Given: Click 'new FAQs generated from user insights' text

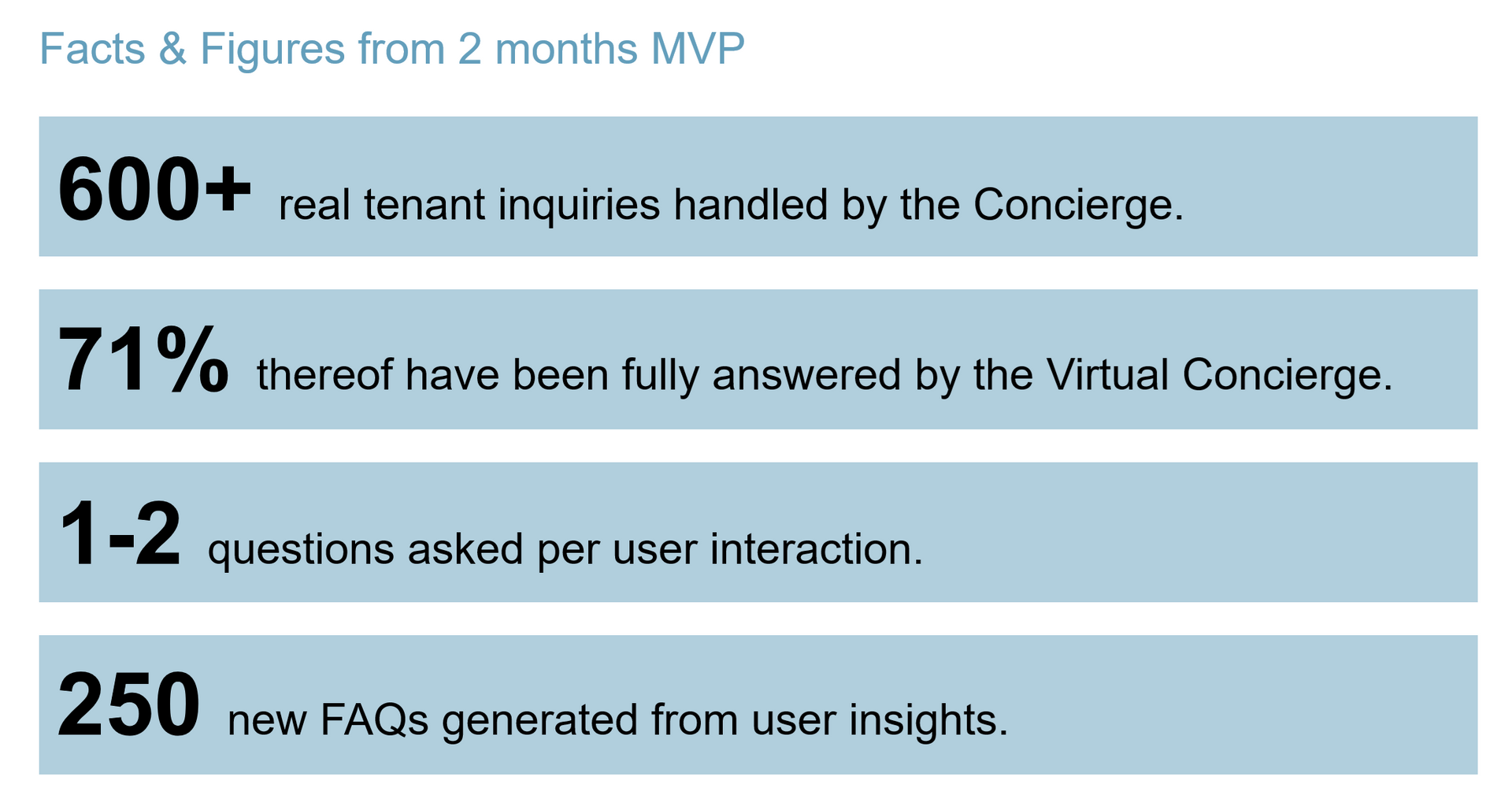Looking at the screenshot, I should [x=617, y=720].
